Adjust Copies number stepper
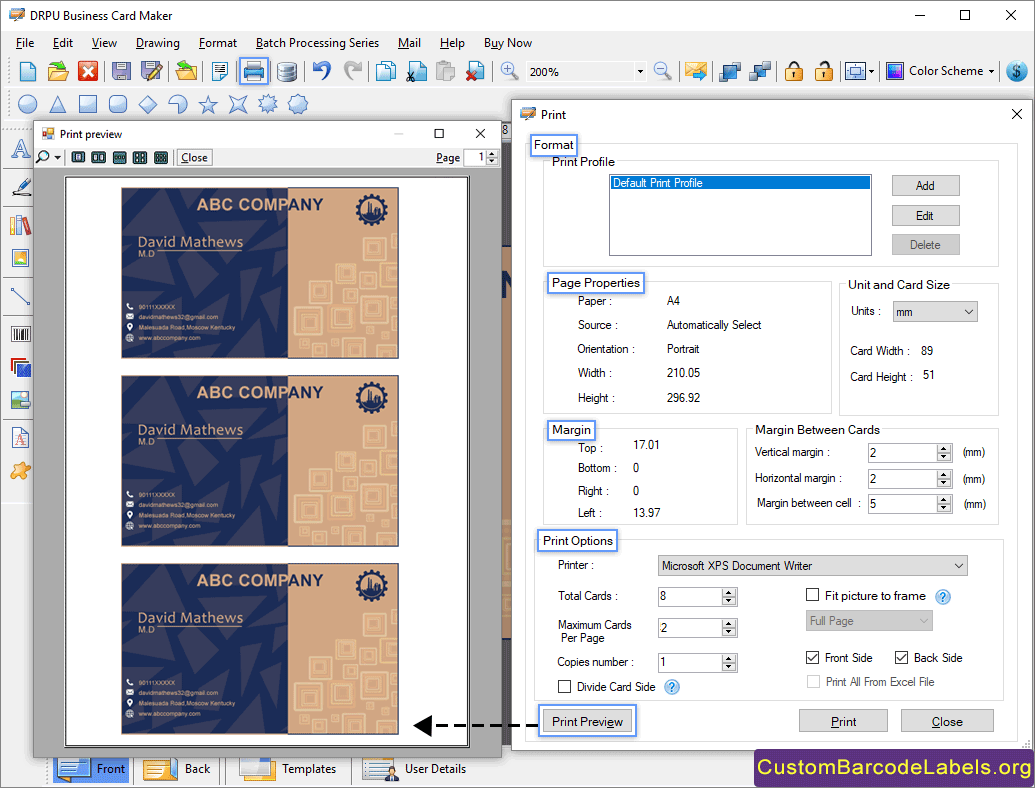The width and height of the screenshot is (1035, 788). coord(729,663)
